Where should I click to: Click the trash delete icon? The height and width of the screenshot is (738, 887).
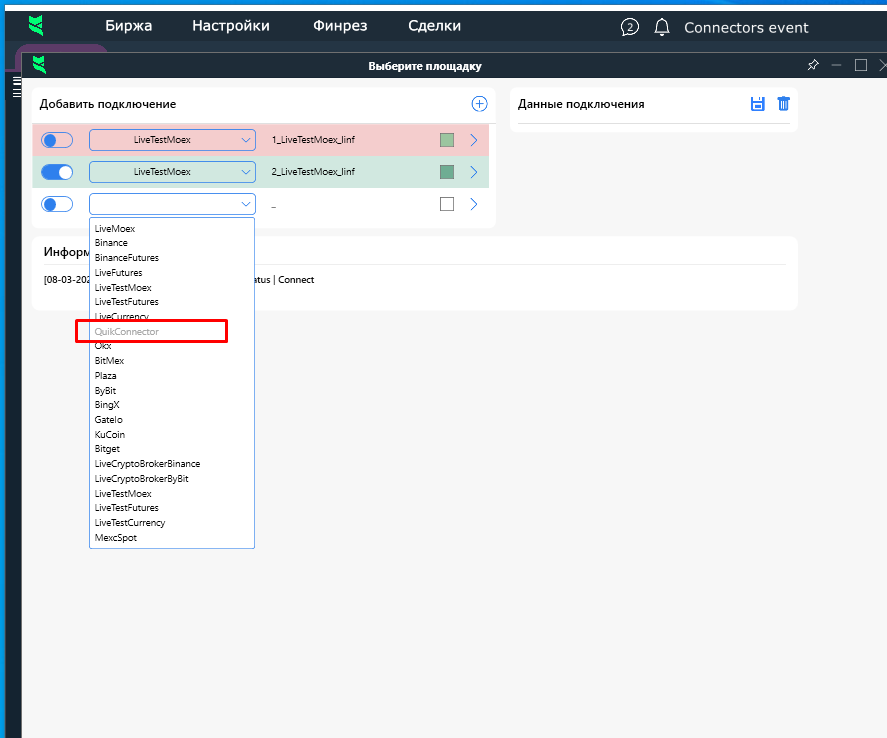coord(784,104)
